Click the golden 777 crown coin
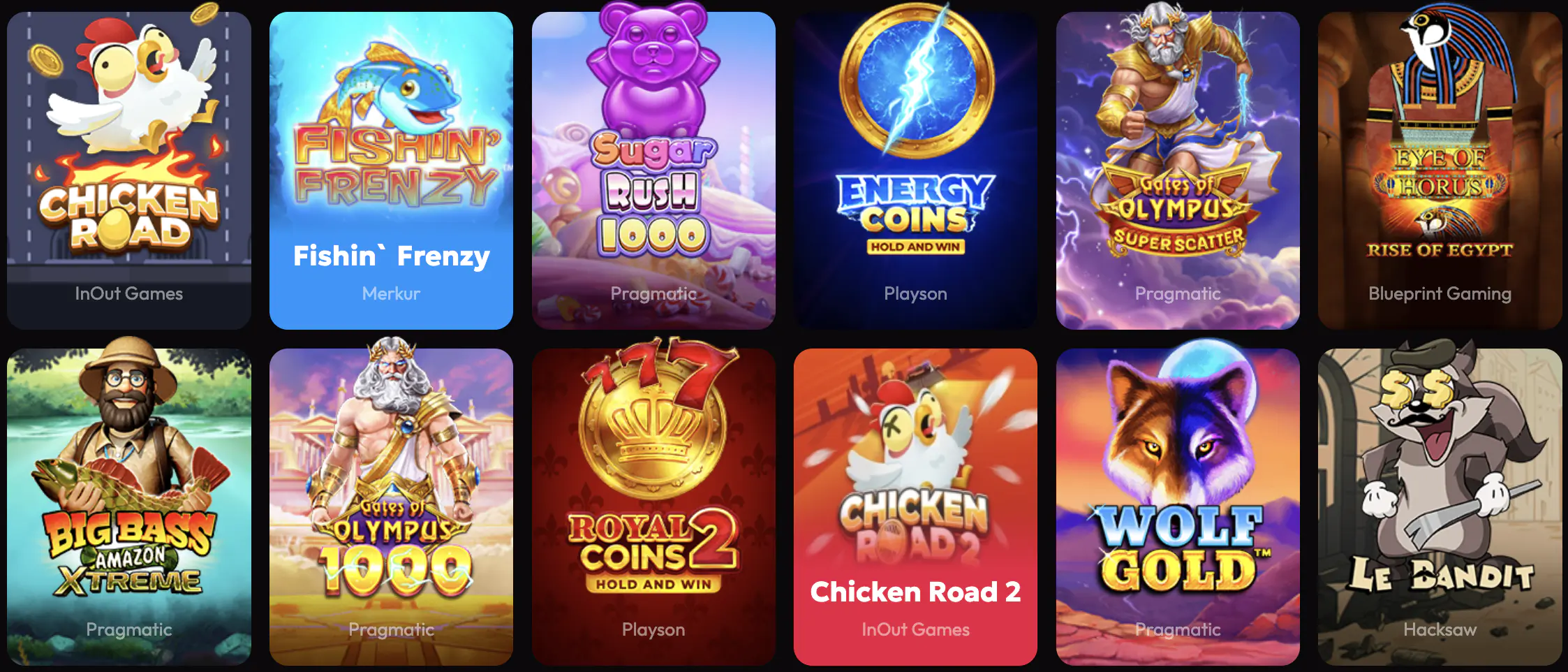The height and width of the screenshot is (672, 1568). point(653,419)
